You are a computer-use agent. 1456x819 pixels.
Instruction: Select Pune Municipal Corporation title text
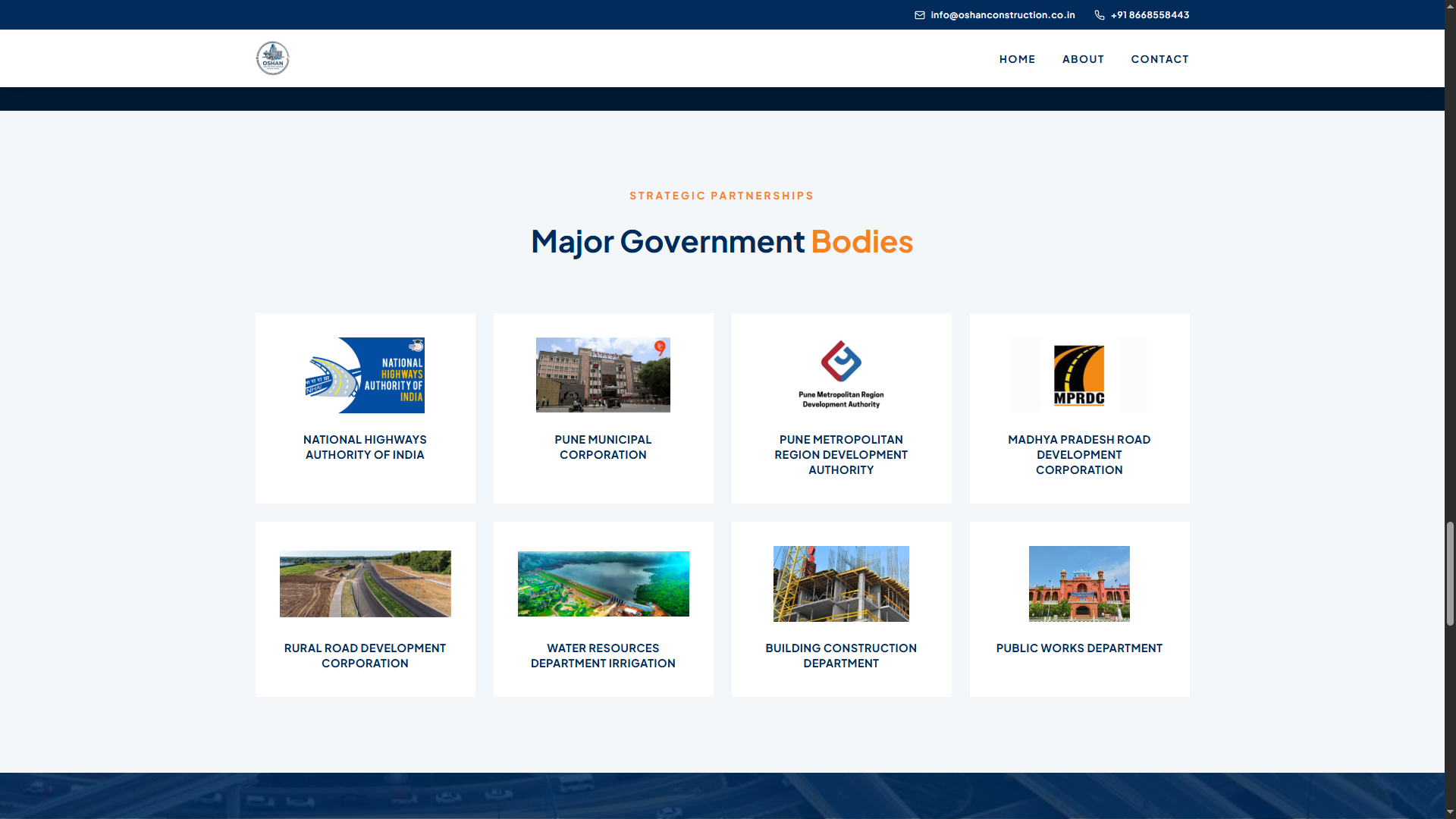pos(603,447)
